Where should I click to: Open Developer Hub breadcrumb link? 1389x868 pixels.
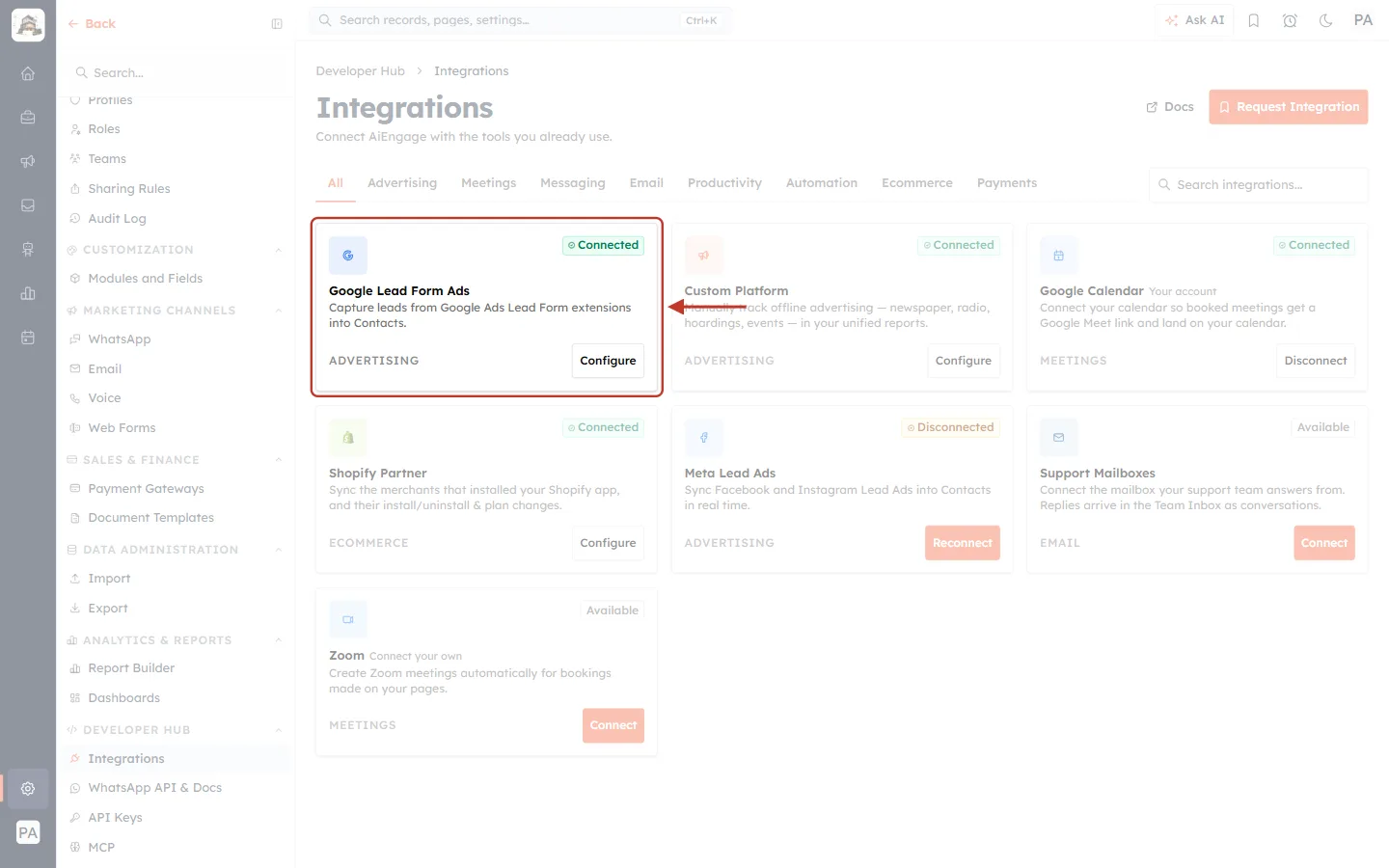361,71
